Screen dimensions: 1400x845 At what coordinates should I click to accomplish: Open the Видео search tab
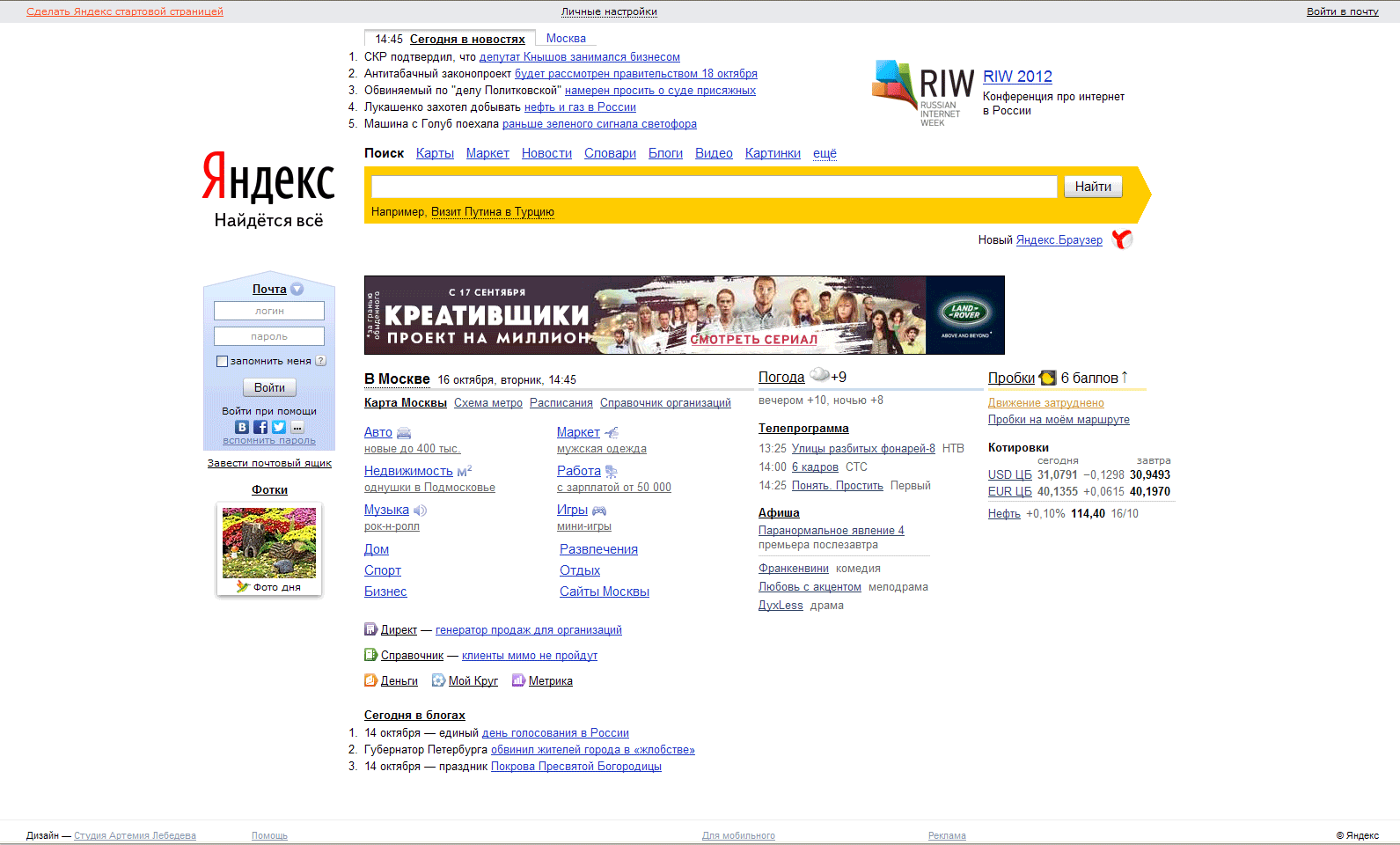coord(714,153)
